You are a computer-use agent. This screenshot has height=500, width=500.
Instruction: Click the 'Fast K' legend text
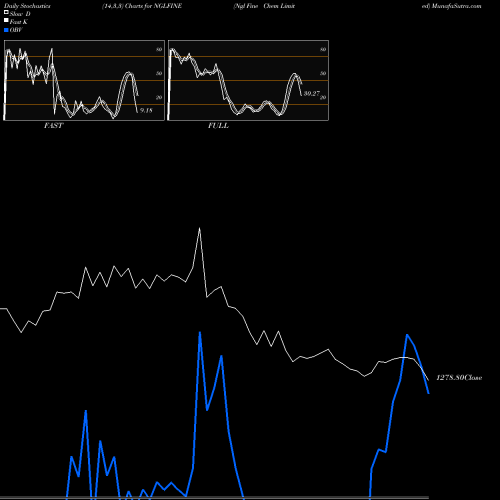pyautogui.click(x=19, y=22)
